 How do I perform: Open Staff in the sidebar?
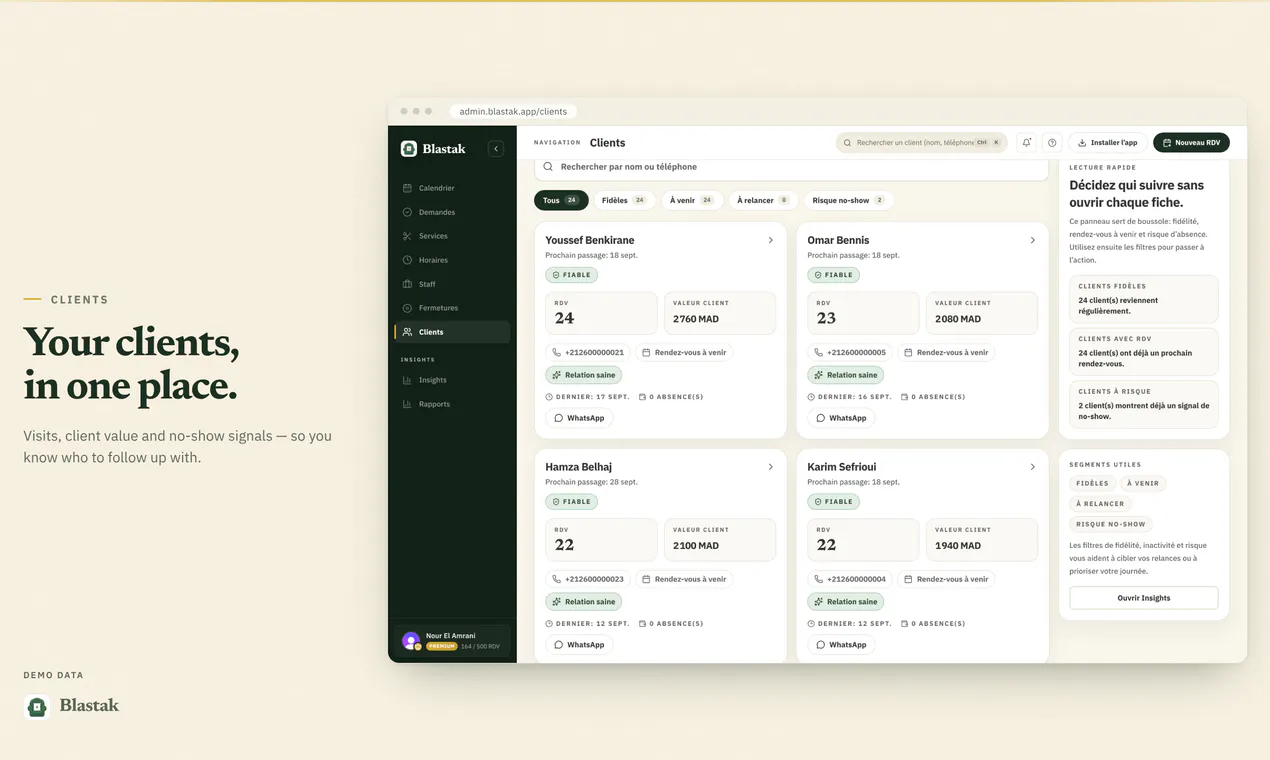point(452,284)
